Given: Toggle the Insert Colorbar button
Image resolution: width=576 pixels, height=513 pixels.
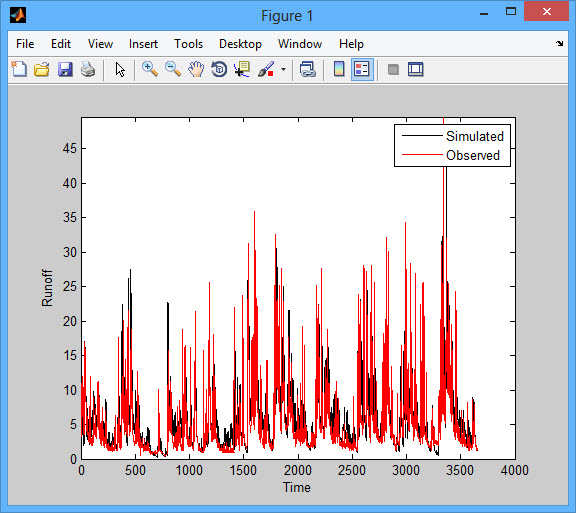Looking at the screenshot, I should [339, 69].
